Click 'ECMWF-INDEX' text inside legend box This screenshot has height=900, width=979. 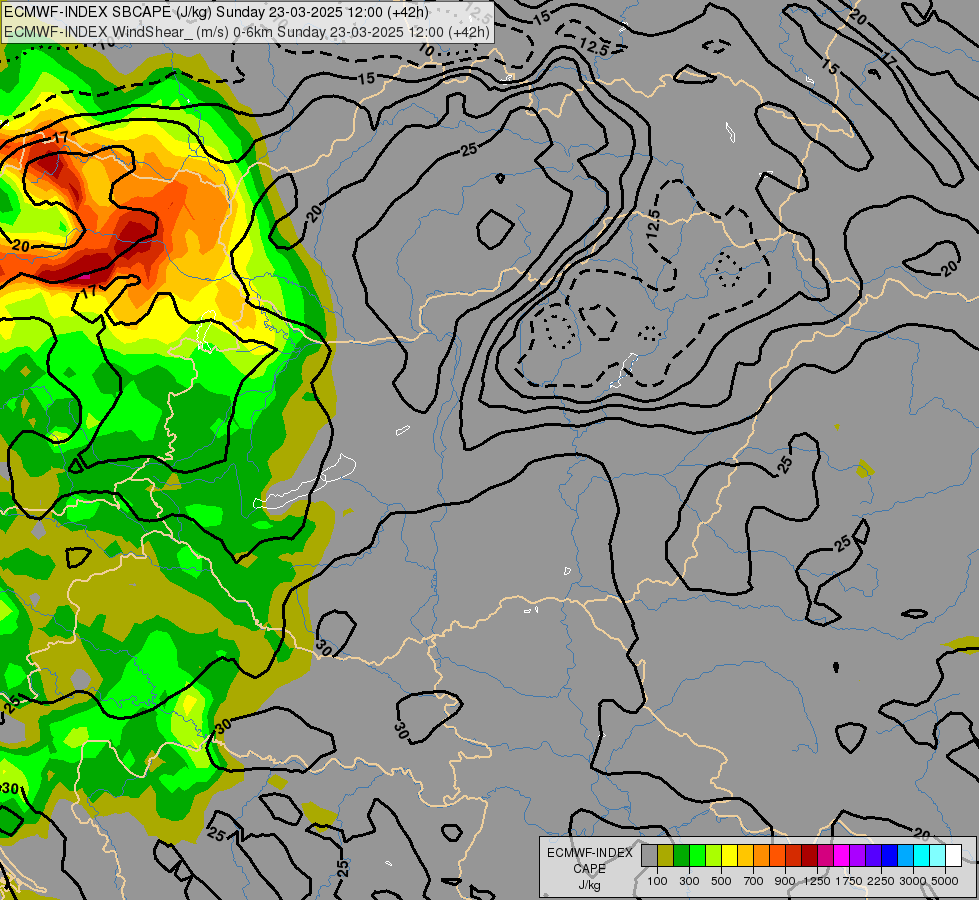coord(590,853)
